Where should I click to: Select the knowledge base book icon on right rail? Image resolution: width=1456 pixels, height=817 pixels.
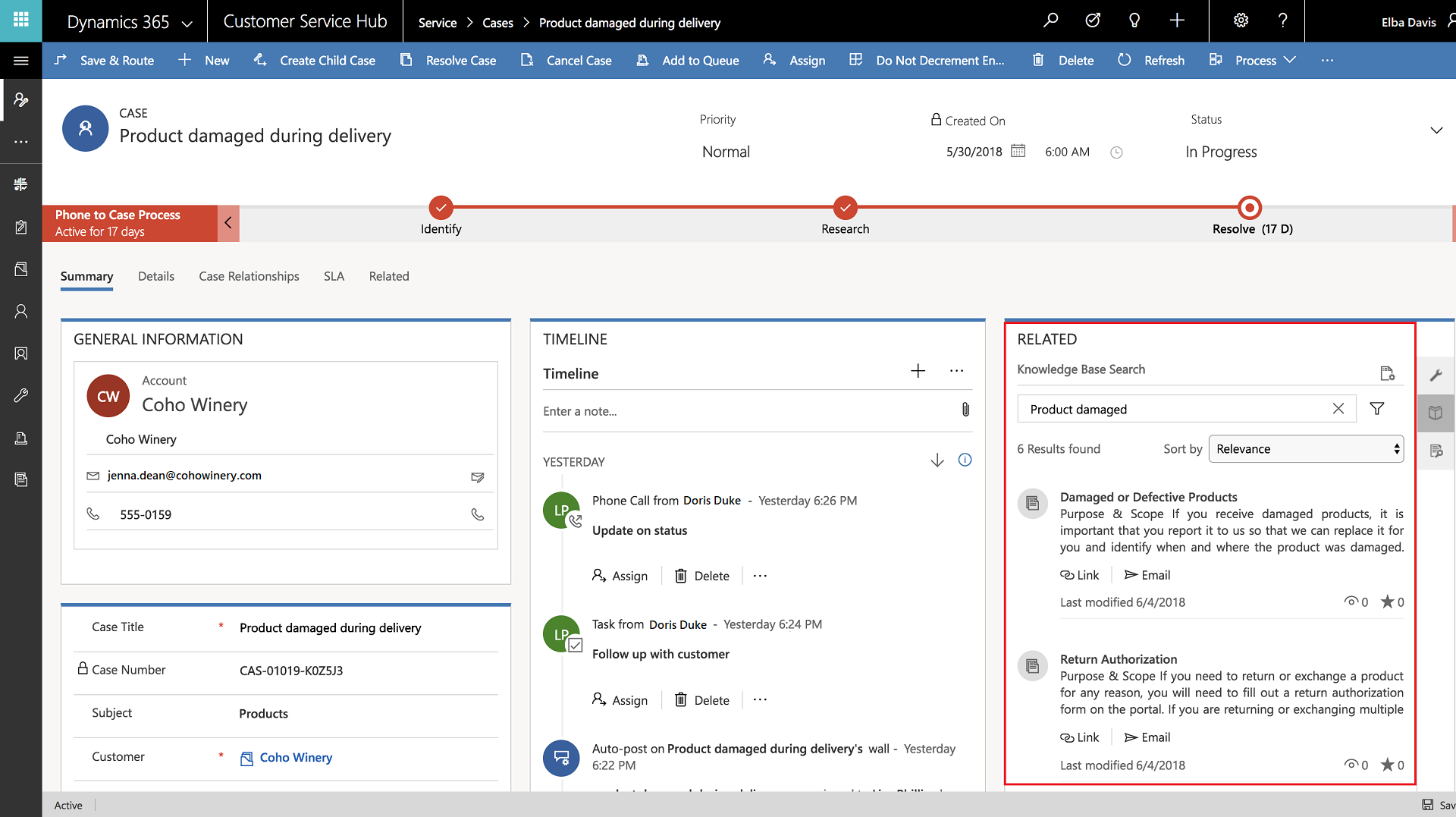[x=1436, y=413]
